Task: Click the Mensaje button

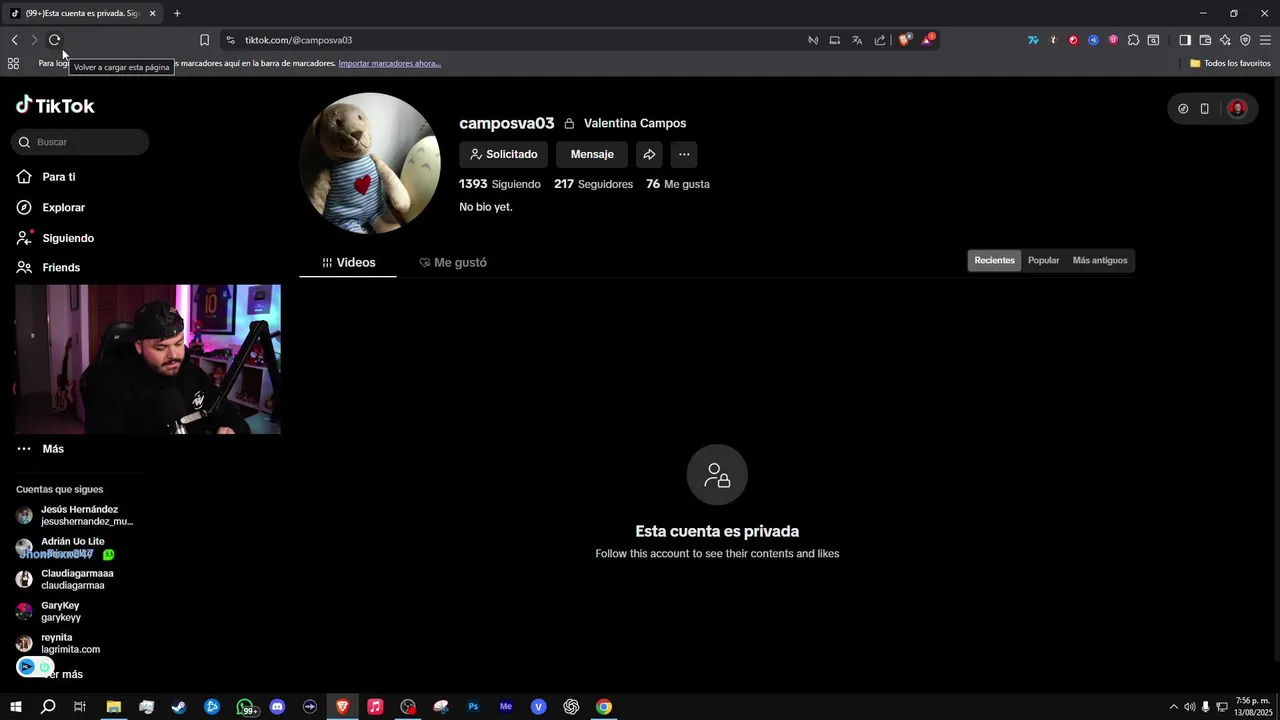Action: [592, 154]
